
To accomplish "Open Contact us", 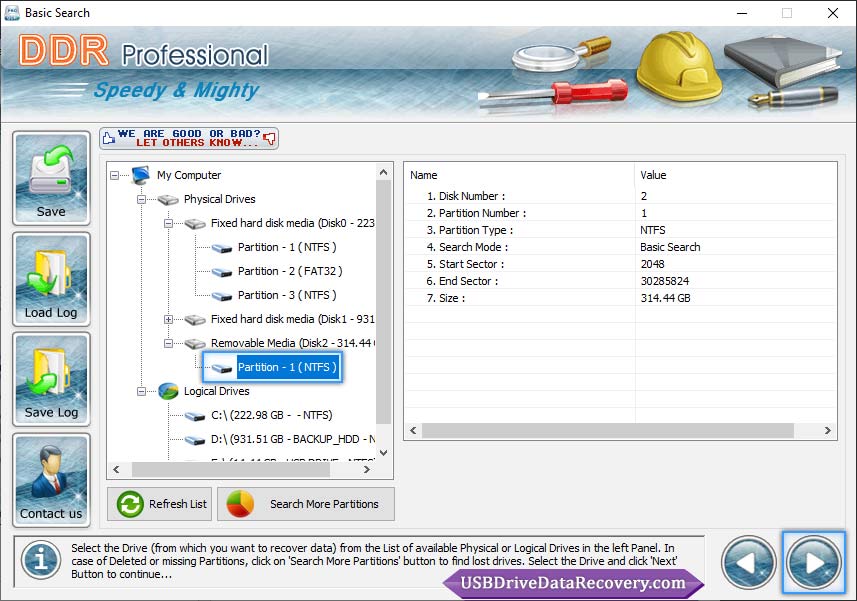I will pos(51,480).
